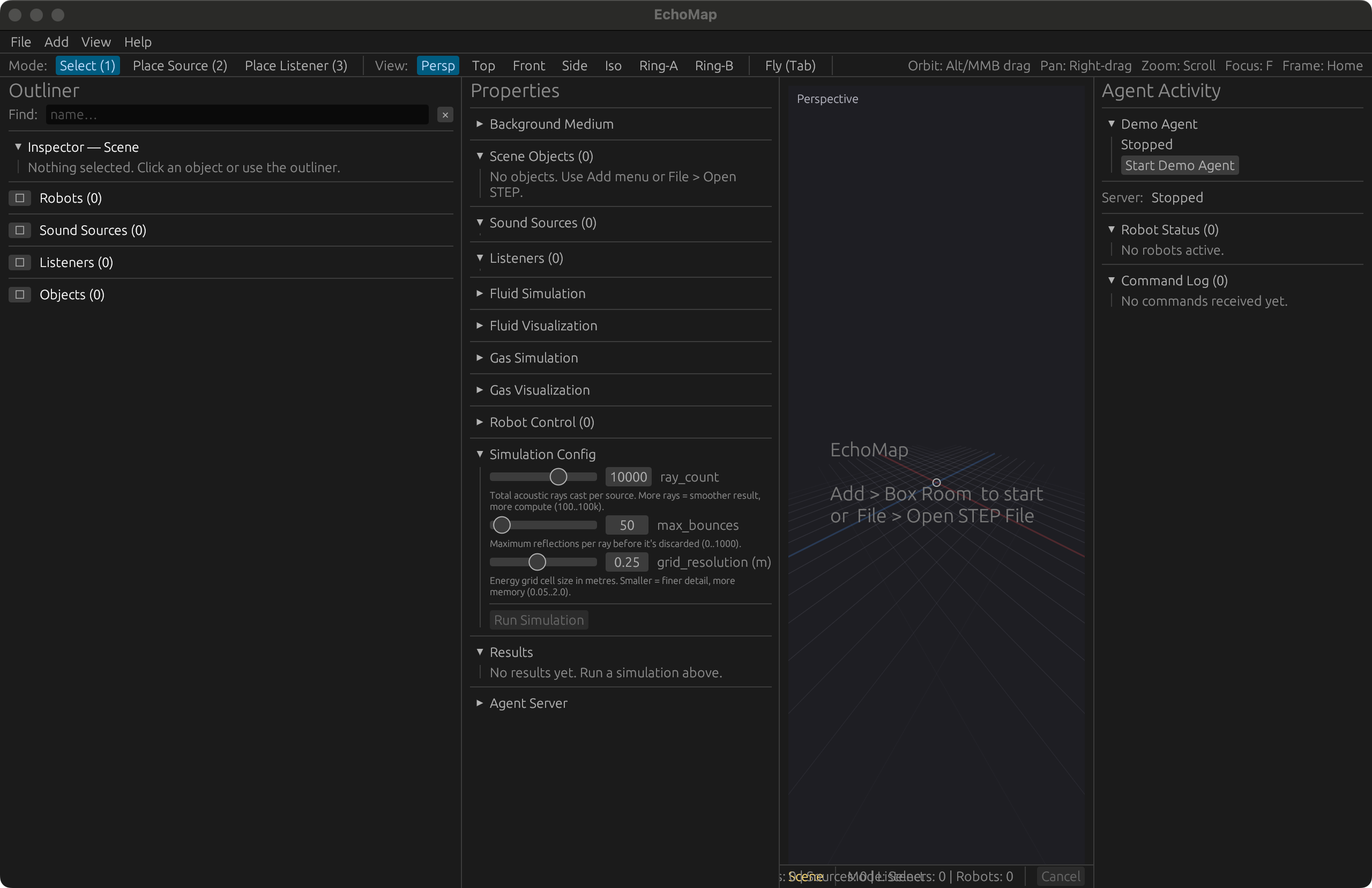Click 'No results yet. Run a simulation above.'
1372x888 pixels.
click(x=606, y=673)
